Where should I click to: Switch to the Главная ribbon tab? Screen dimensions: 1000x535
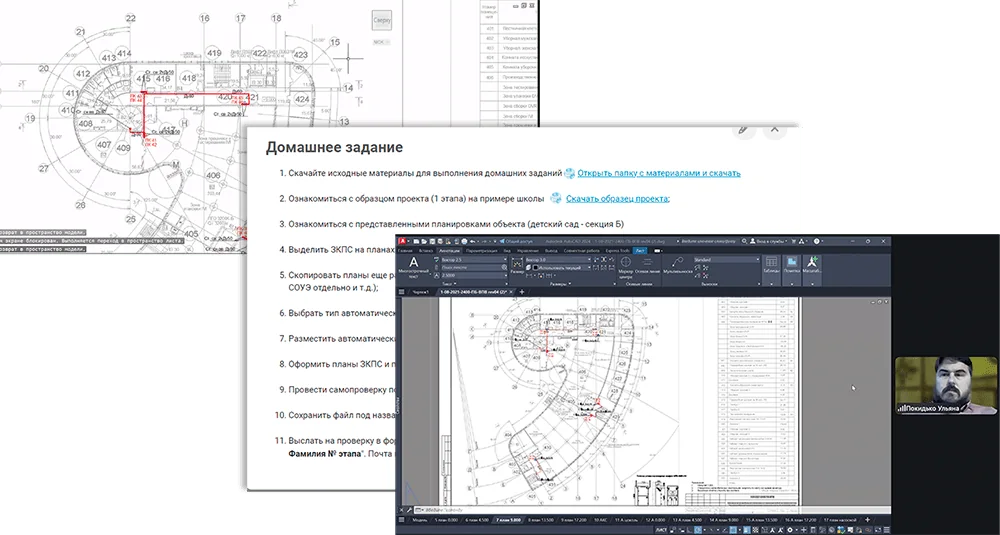405,251
